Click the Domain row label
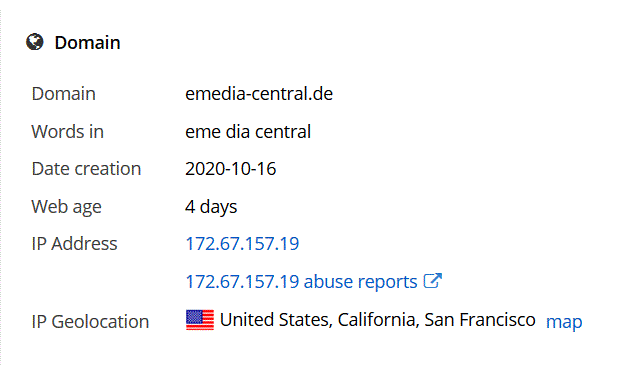The width and height of the screenshot is (620, 366). [x=63, y=94]
